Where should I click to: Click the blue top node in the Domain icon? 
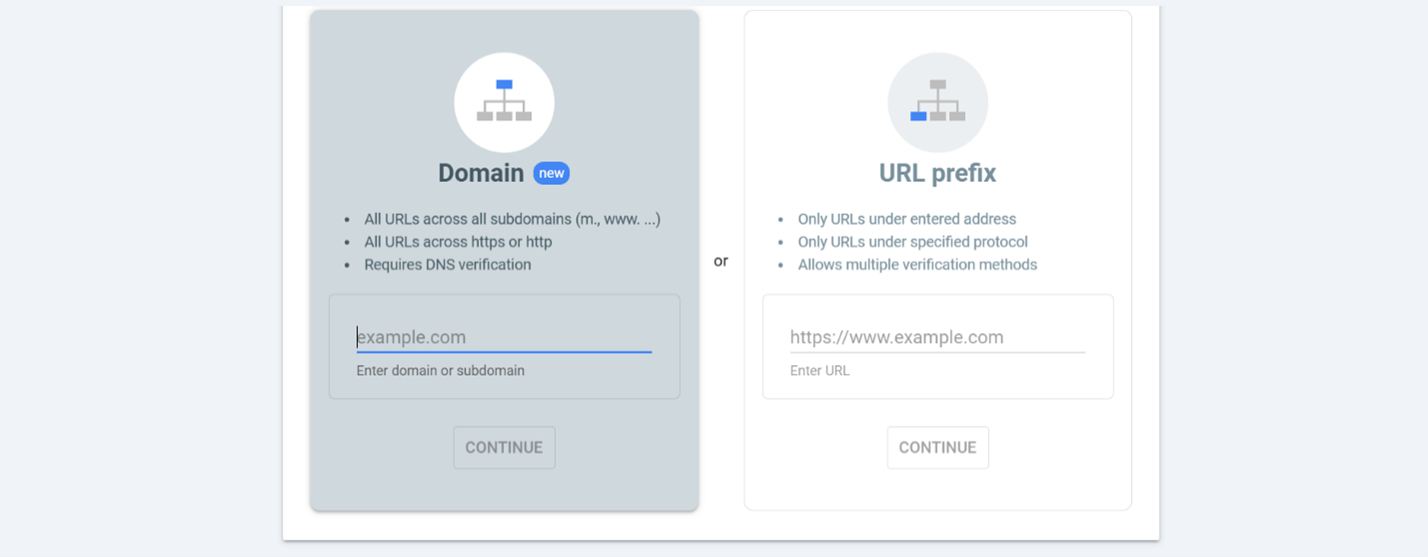coord(504,85)
